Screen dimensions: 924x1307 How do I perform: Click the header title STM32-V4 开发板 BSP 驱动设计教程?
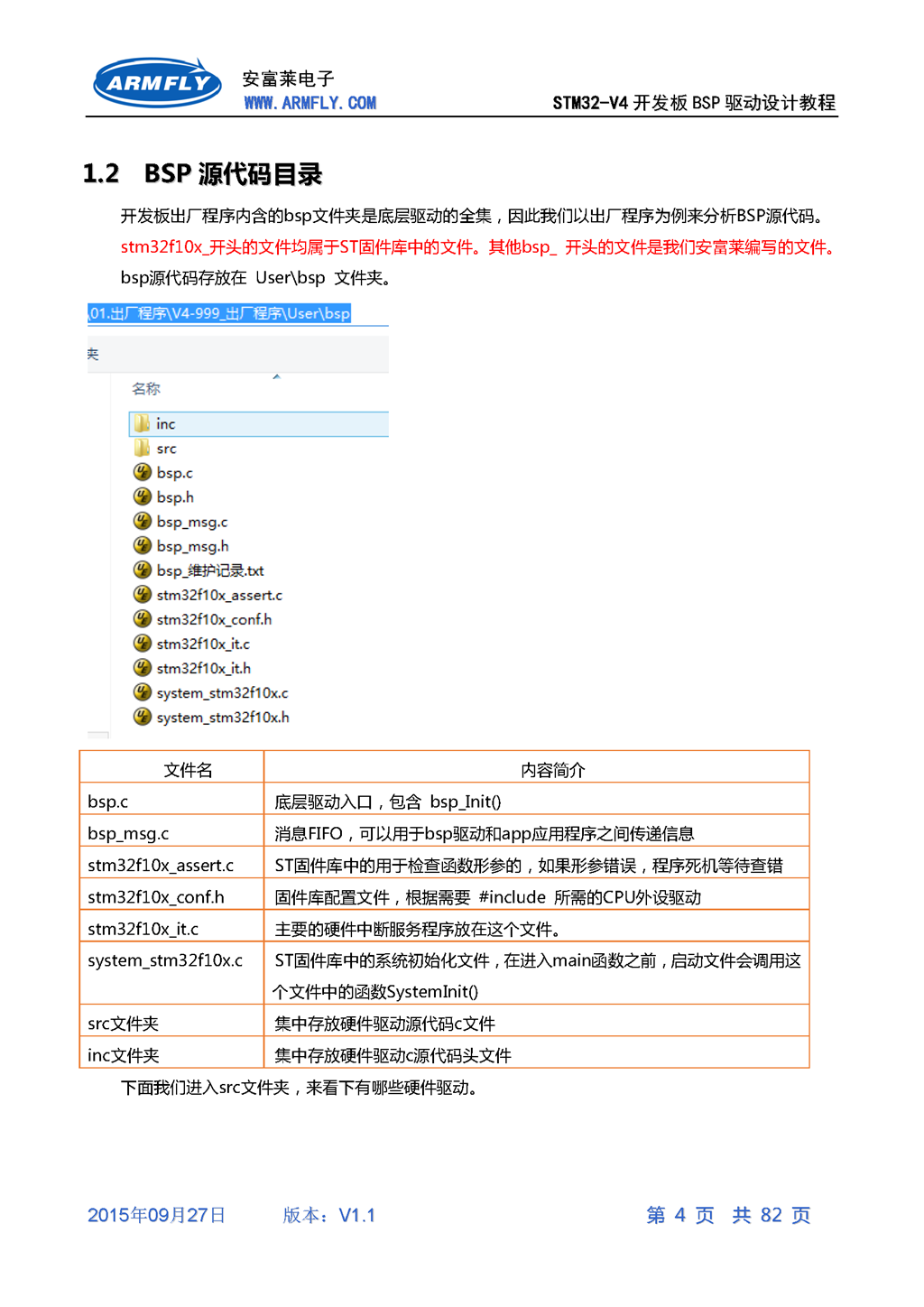(x=694, y=103)
